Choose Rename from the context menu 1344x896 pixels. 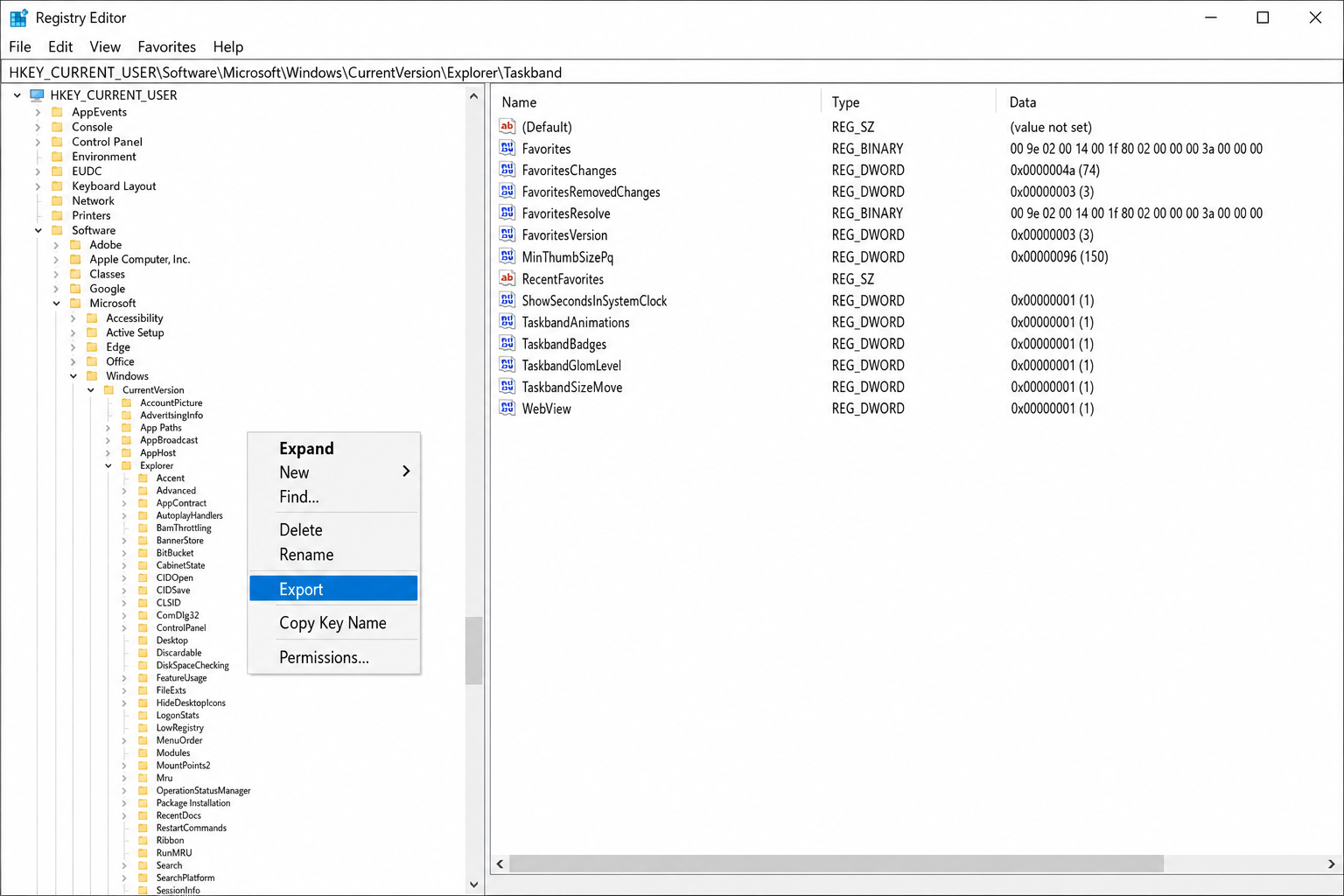(x=333, y=555)
